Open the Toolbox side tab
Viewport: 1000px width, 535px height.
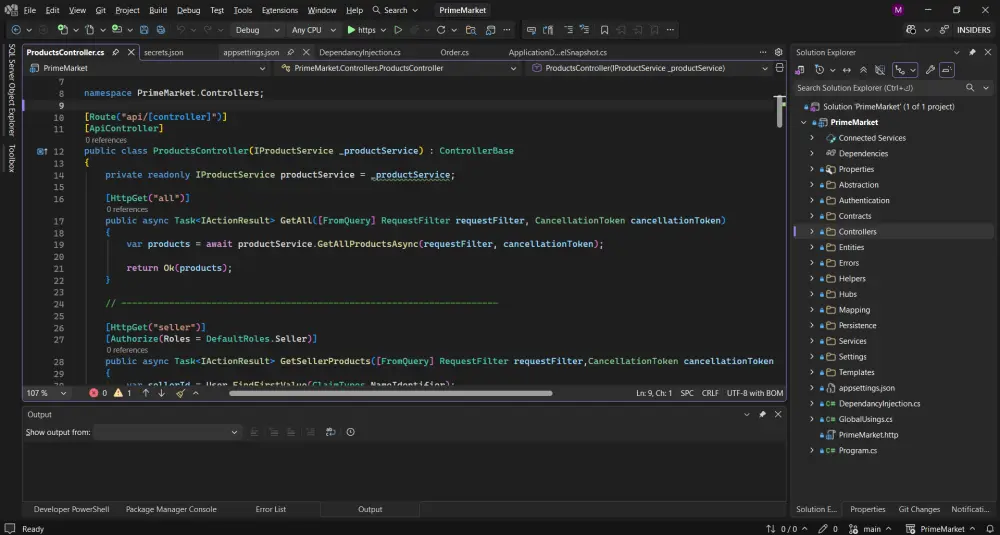pyautogui.click(x=11, y=158)
